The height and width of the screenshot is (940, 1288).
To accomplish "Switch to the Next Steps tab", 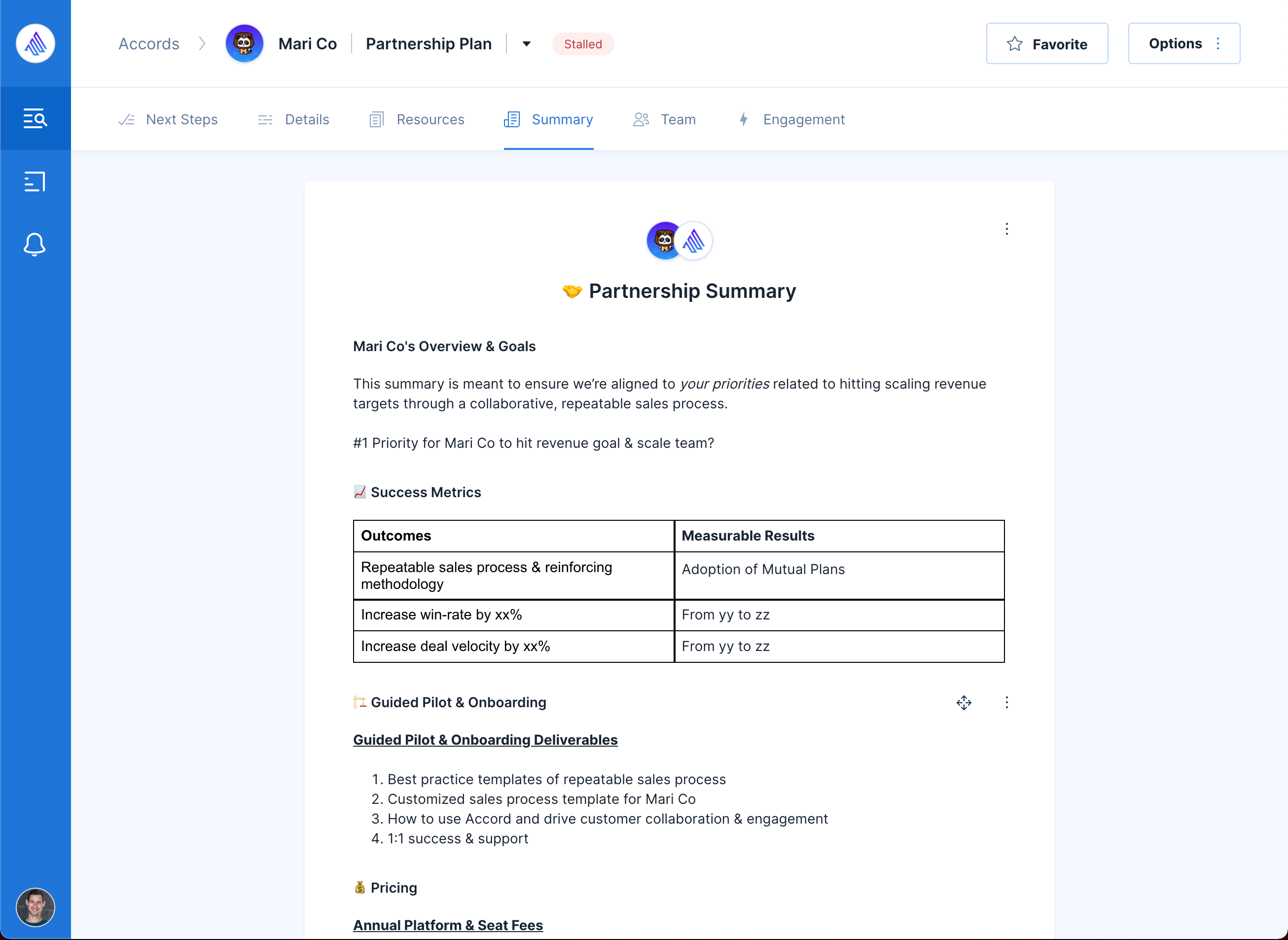I will click(x=168, y=119).
